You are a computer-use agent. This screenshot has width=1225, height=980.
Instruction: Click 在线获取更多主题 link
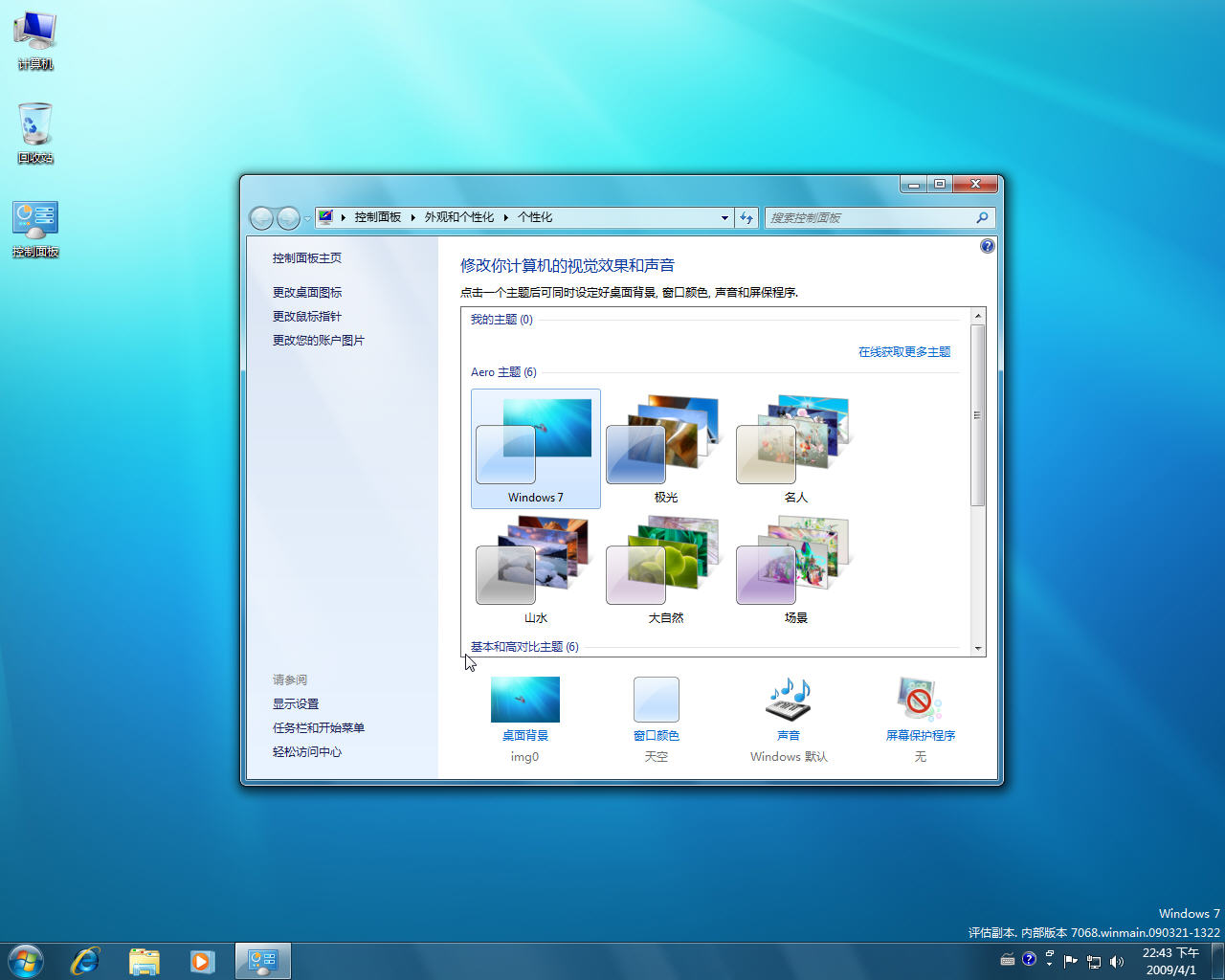(x=904, y=352)
